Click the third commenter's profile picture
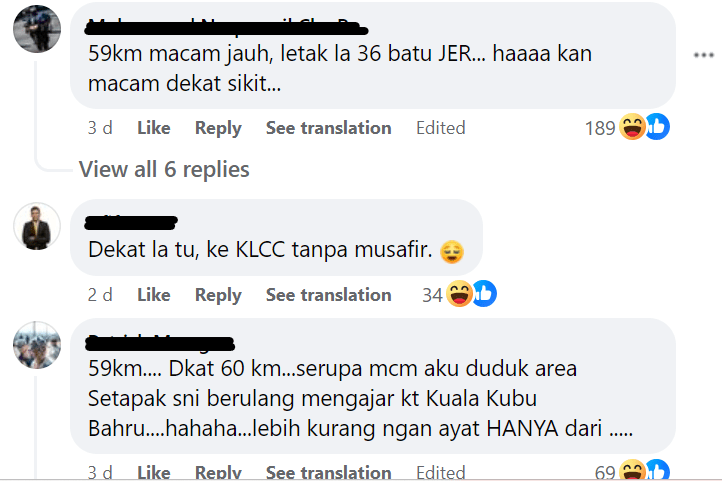722x481 pixels. tap(37, 346)
